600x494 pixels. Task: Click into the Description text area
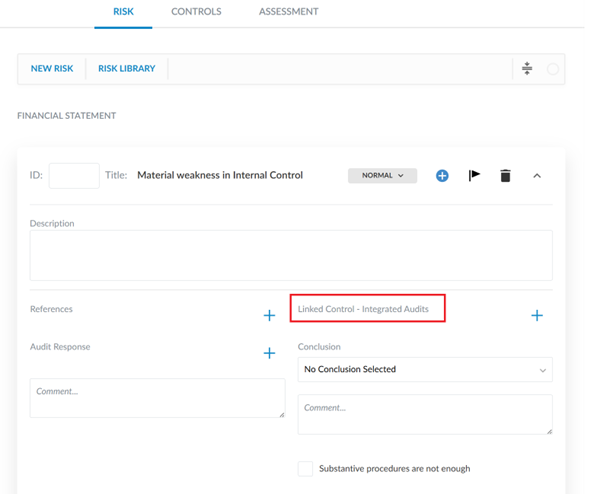(291, 255)
